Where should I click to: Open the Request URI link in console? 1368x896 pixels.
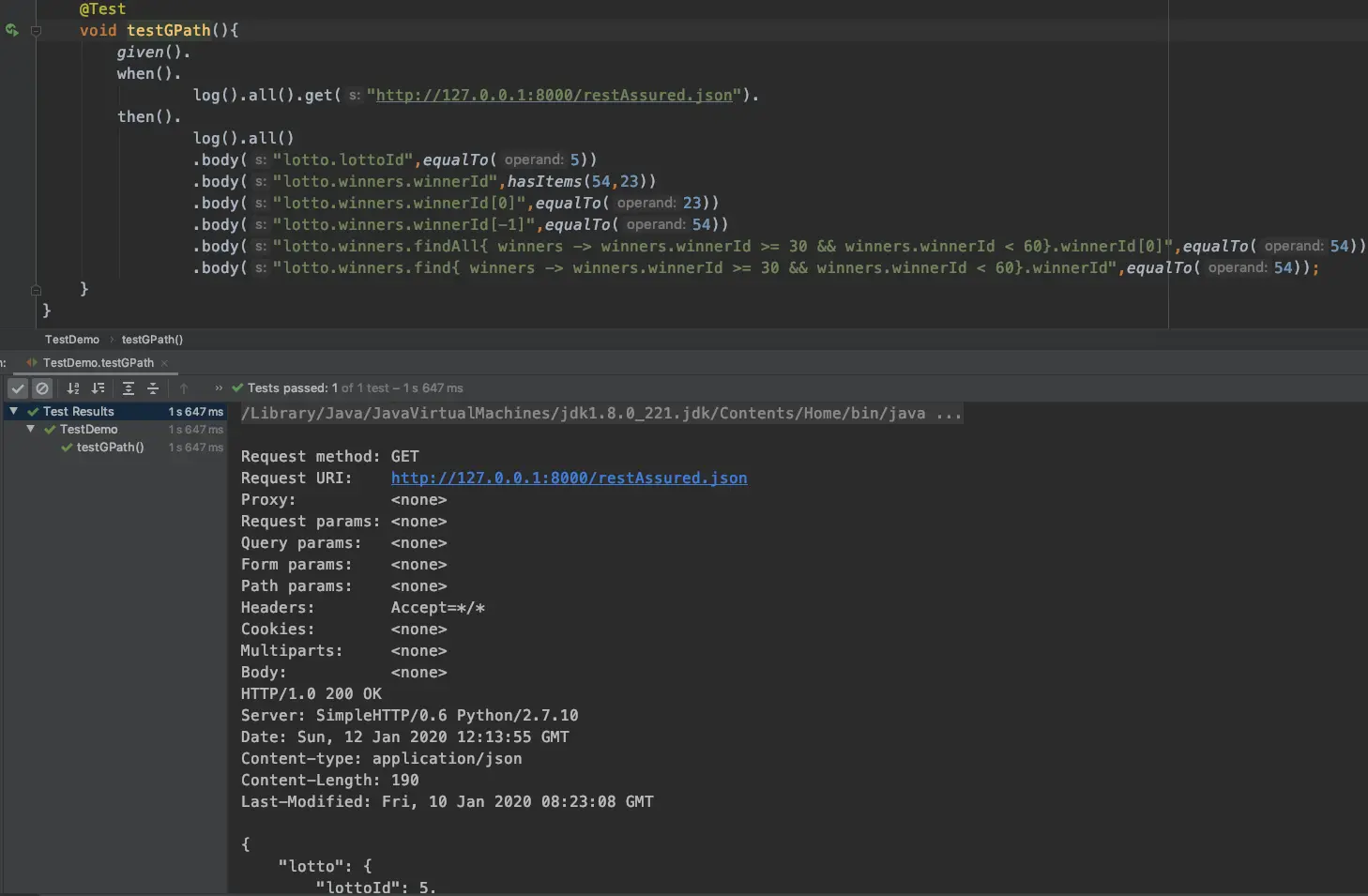(x=569, y=478)
